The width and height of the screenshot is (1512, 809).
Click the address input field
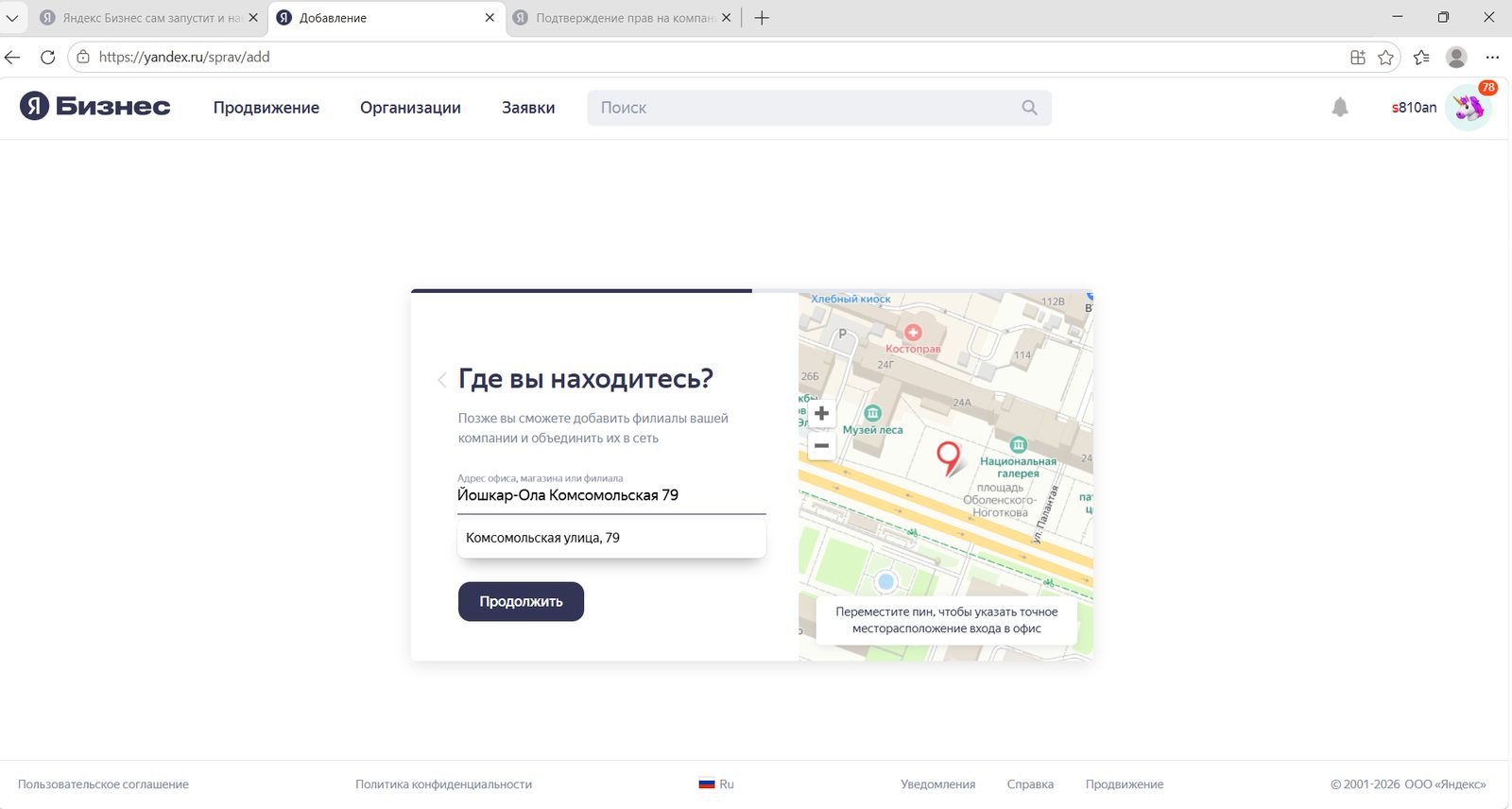pos(611,495)
